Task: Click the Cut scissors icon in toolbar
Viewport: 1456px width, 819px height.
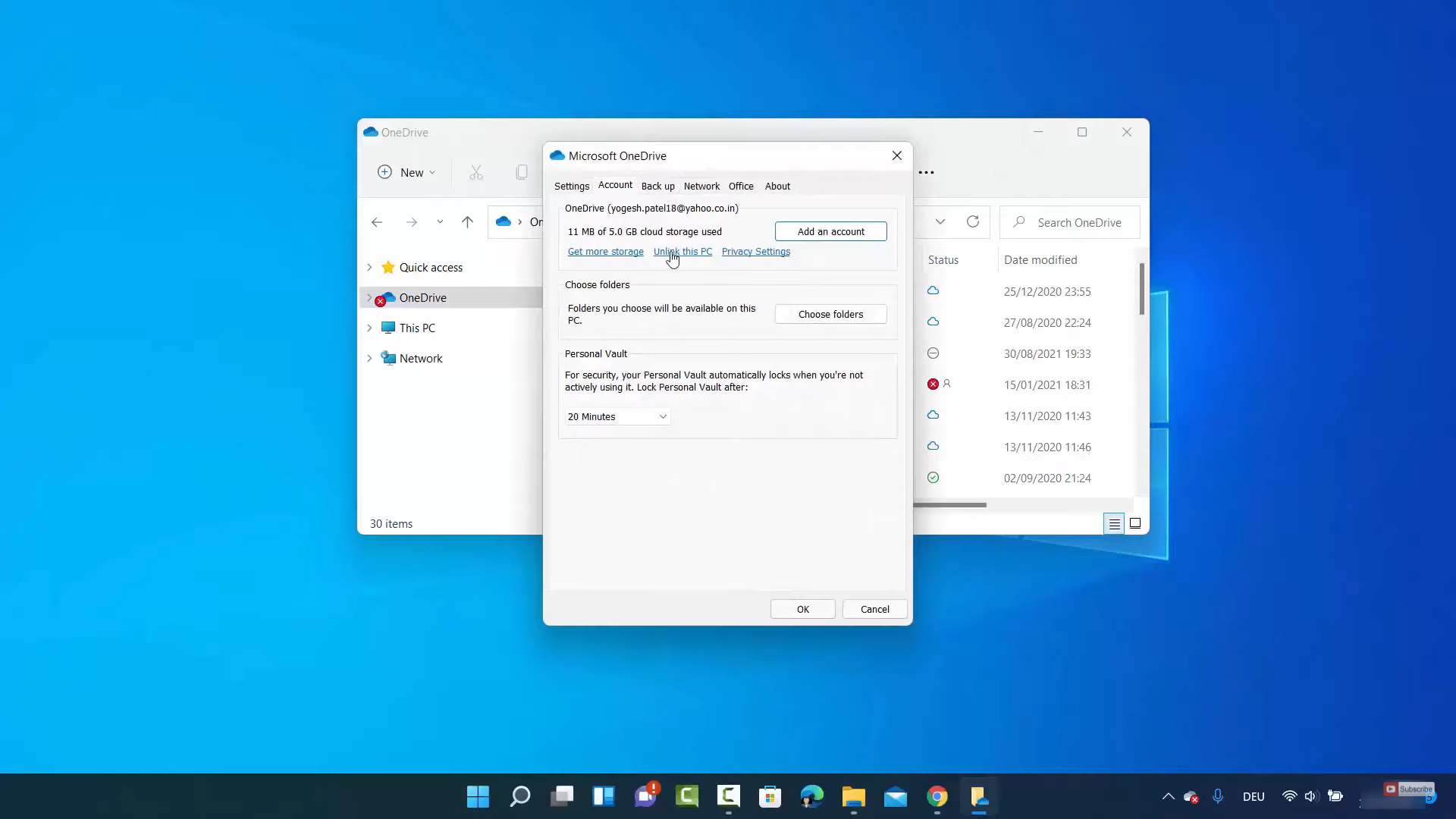Action: click(x=475, y=173)
